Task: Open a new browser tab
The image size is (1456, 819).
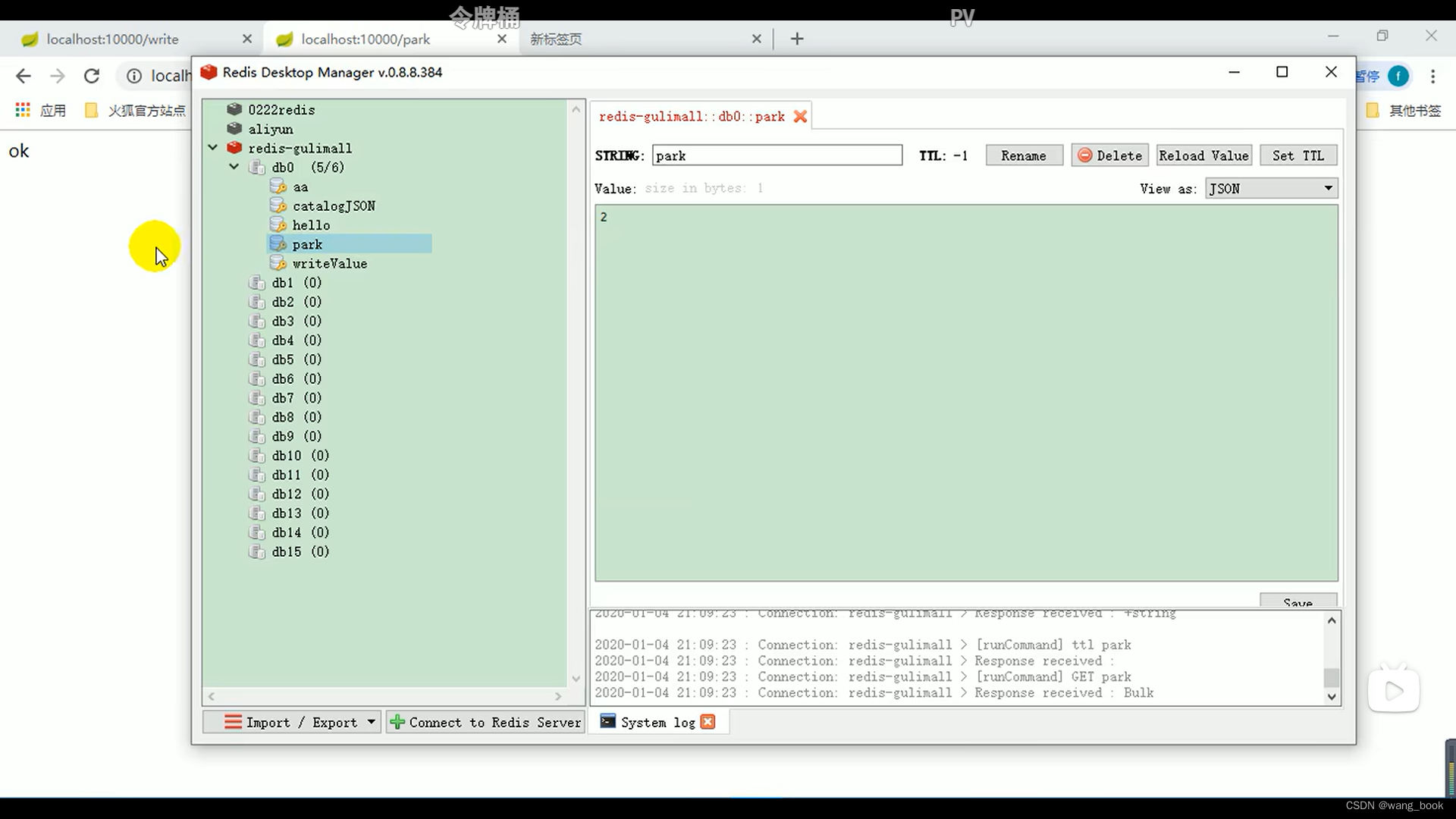Action: coord(797,39)
